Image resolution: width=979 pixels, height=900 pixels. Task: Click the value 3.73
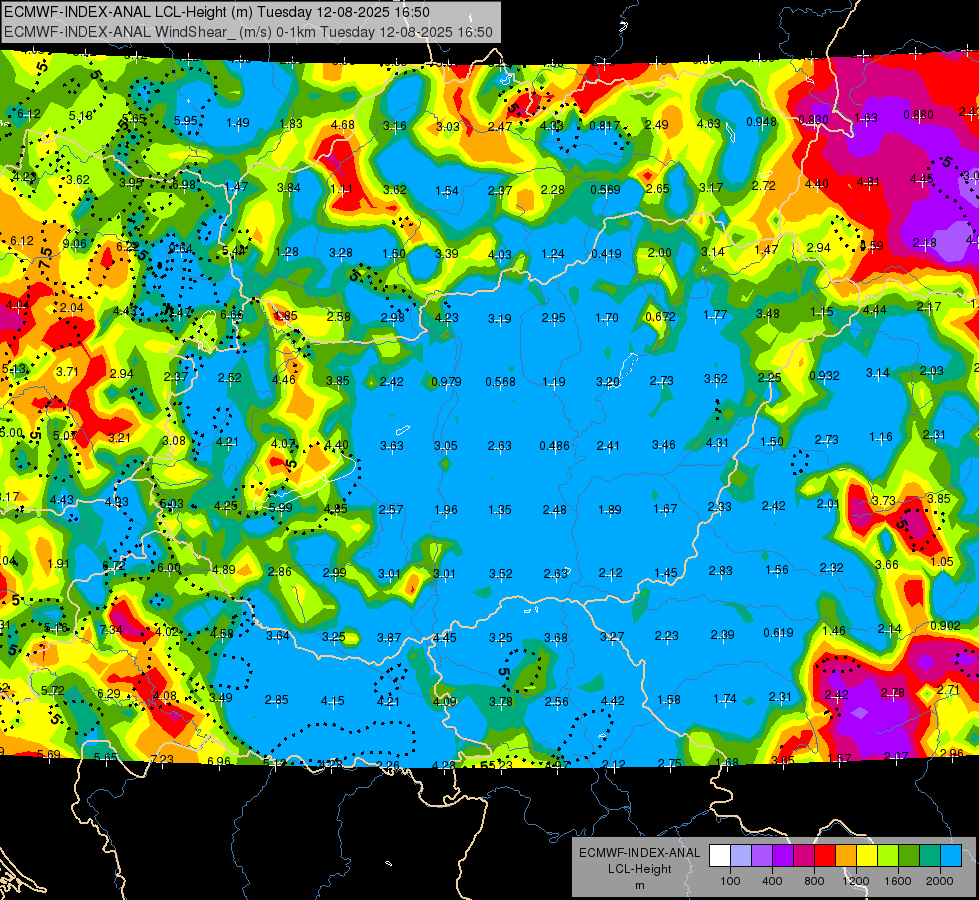coord(883,501)
